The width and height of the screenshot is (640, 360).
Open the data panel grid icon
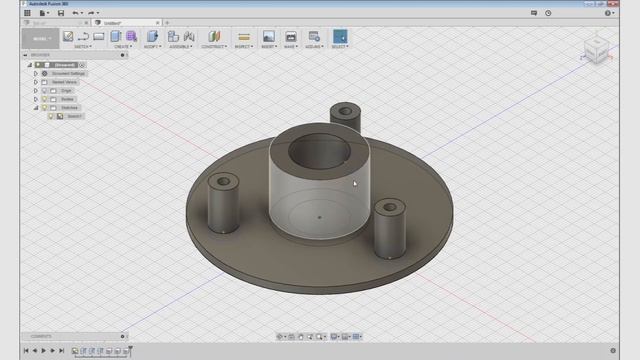[x=27, y=13]
